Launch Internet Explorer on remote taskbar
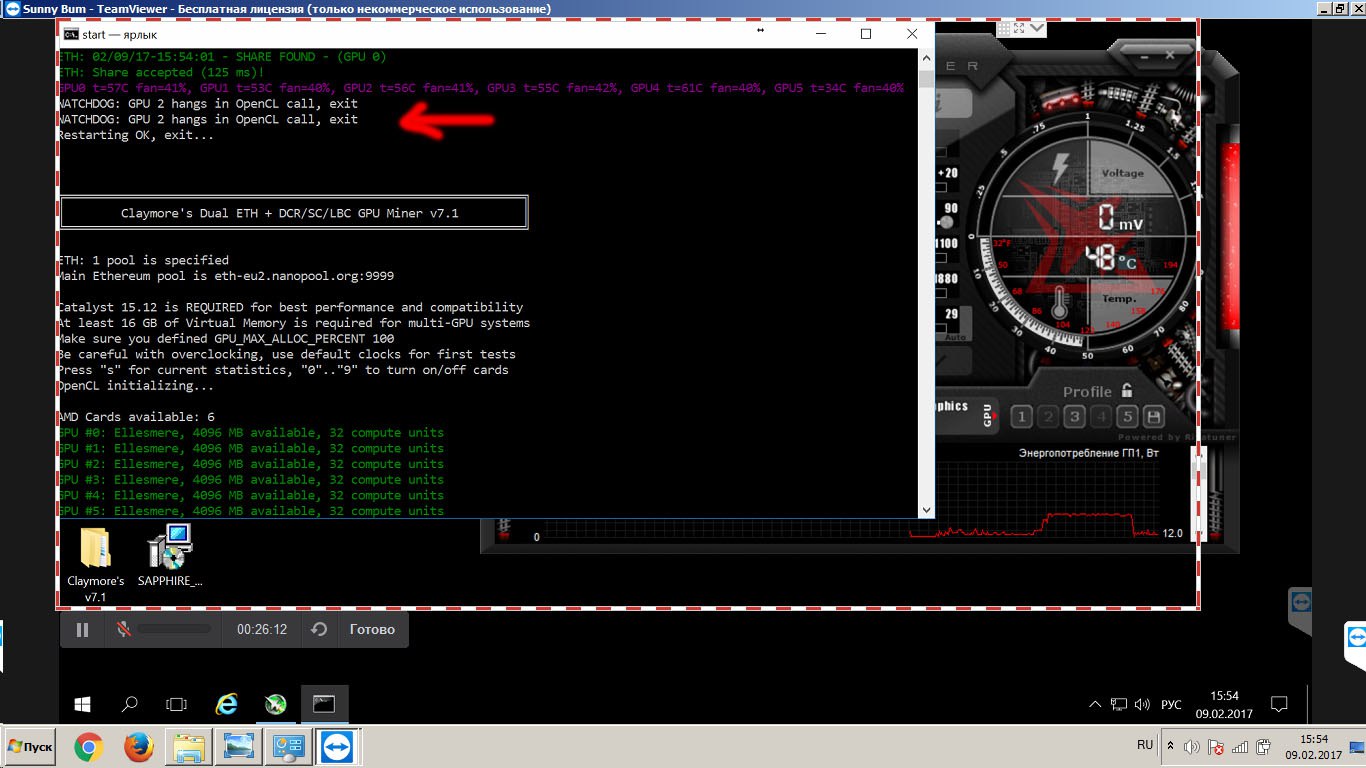Image resolution: width=1366 pixels, height=768 pixels. [227, 704]
